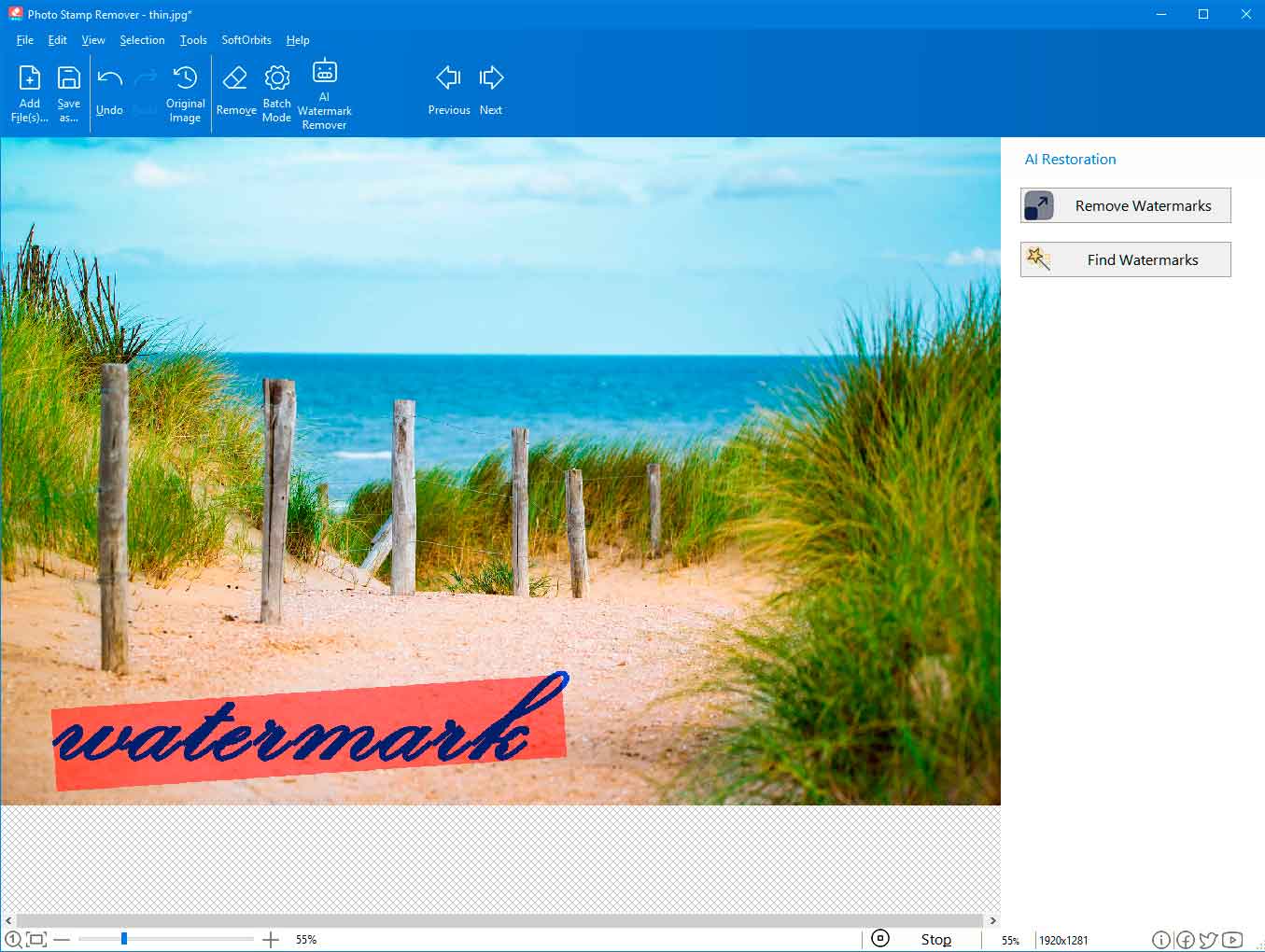This screenshot has width=1265, height=952.
Task: Go to the Next image
Action: pos(491,89)
